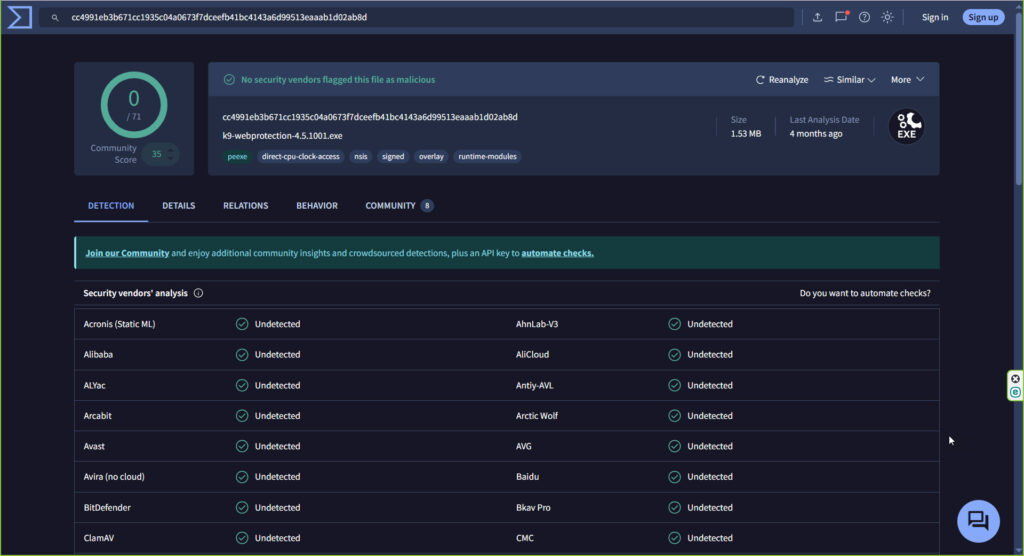
Task: Switch to the BEHAVIOR tab
Action: tap(317, 206)
